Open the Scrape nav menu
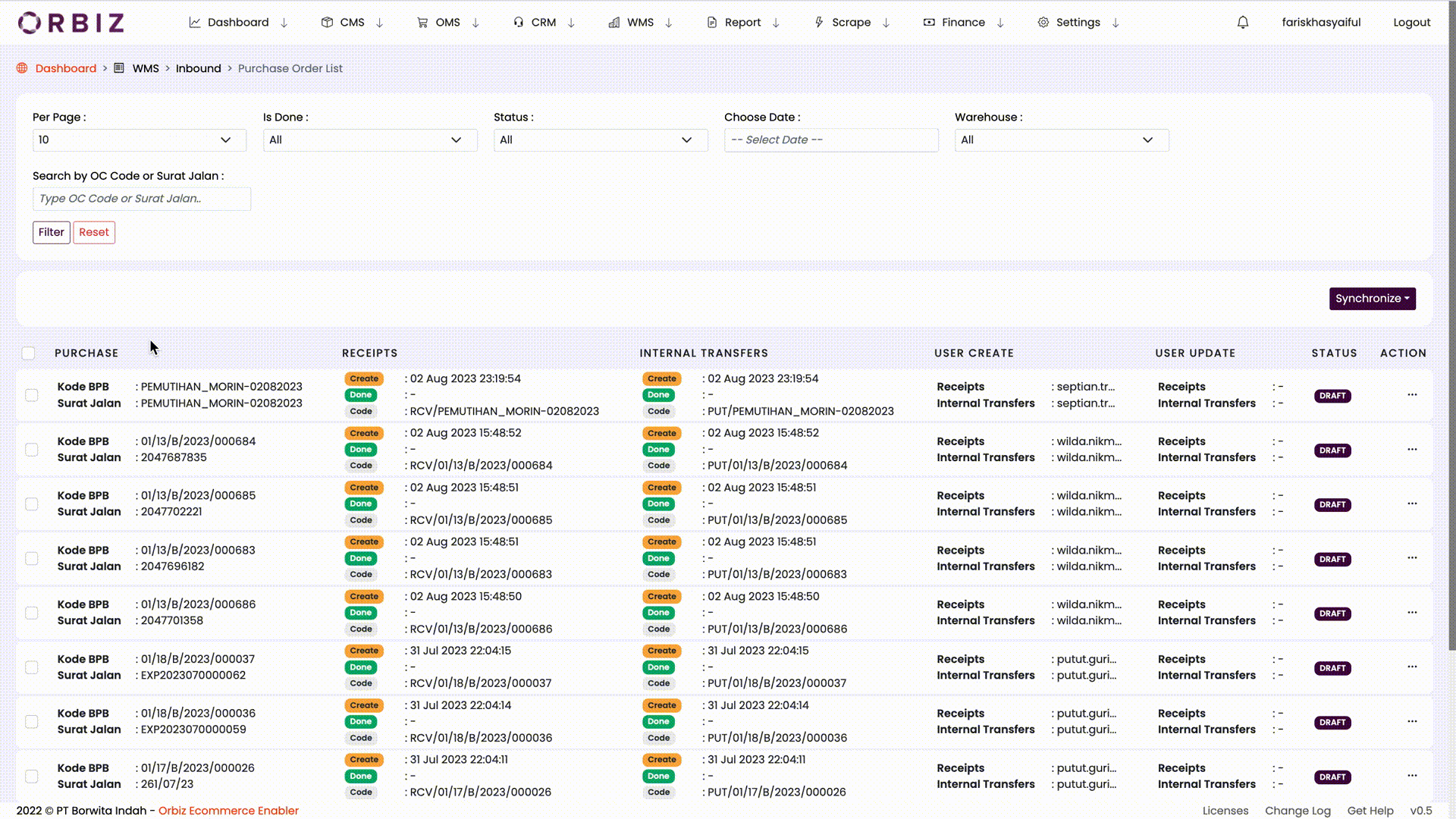Image resolution: width=1456 pixels, height=819 pixels. pyautogui.click(x=852, y=23)
